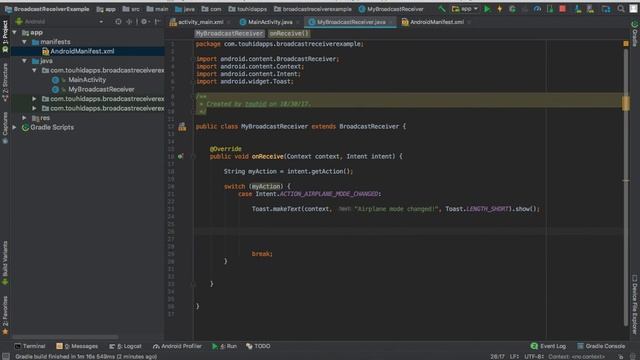Open Project Structure toolbar icon
This screenshot has width=640, height=360.
click(606, 9)
